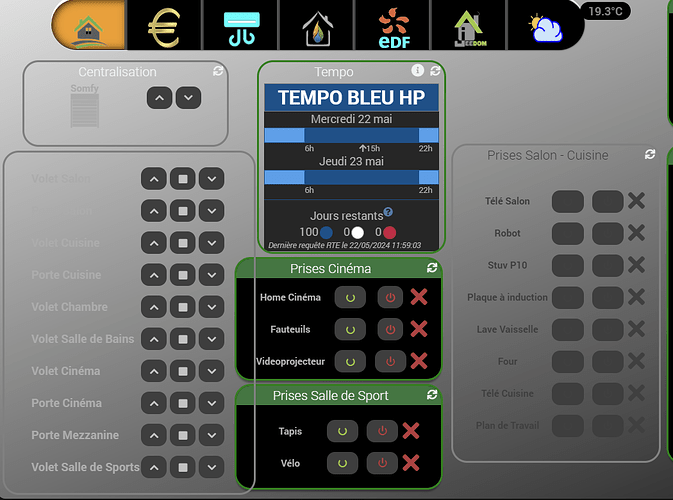Click X beside Lave Vaisselle
The height and width of the screenshot is (500, 673).
(637, 329)
